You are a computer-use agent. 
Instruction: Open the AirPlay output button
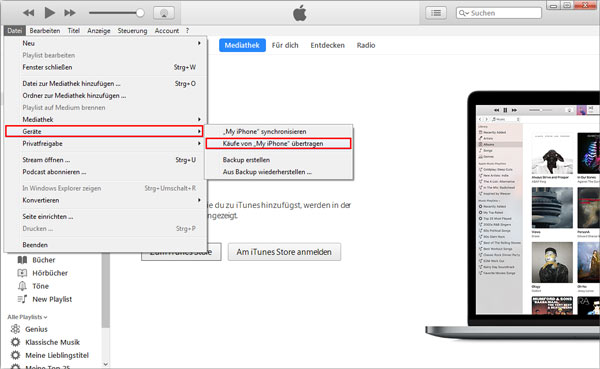[x=164, y=13]
